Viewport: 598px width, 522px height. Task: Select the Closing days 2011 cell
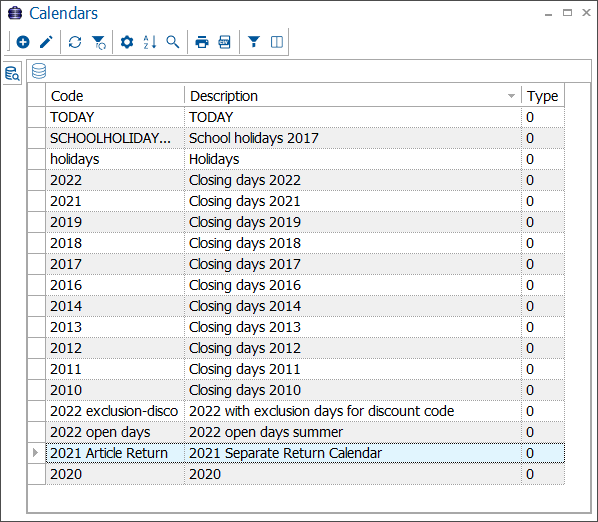pyautogui.click(x=353, y=369)
